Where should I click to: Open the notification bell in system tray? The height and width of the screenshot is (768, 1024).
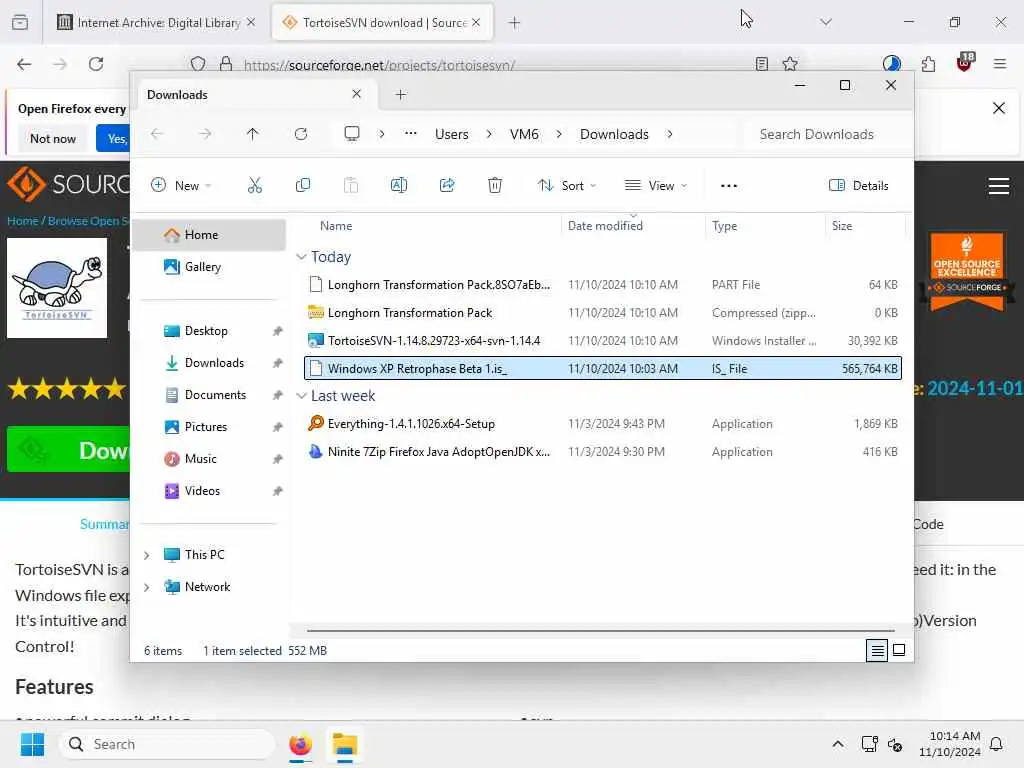pos(996,744)
